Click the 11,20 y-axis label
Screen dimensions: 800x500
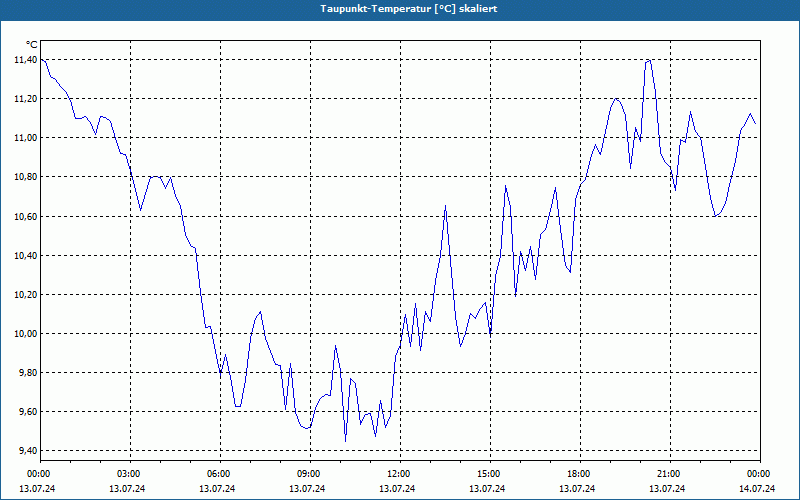coord(25,98)
